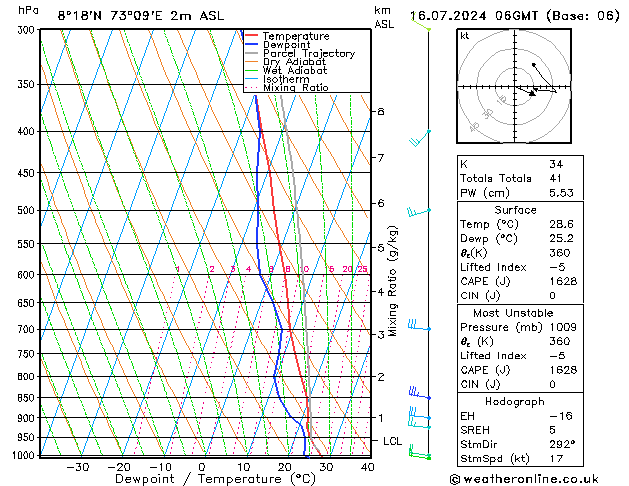Click the "Hodograph" section heading

515,402
